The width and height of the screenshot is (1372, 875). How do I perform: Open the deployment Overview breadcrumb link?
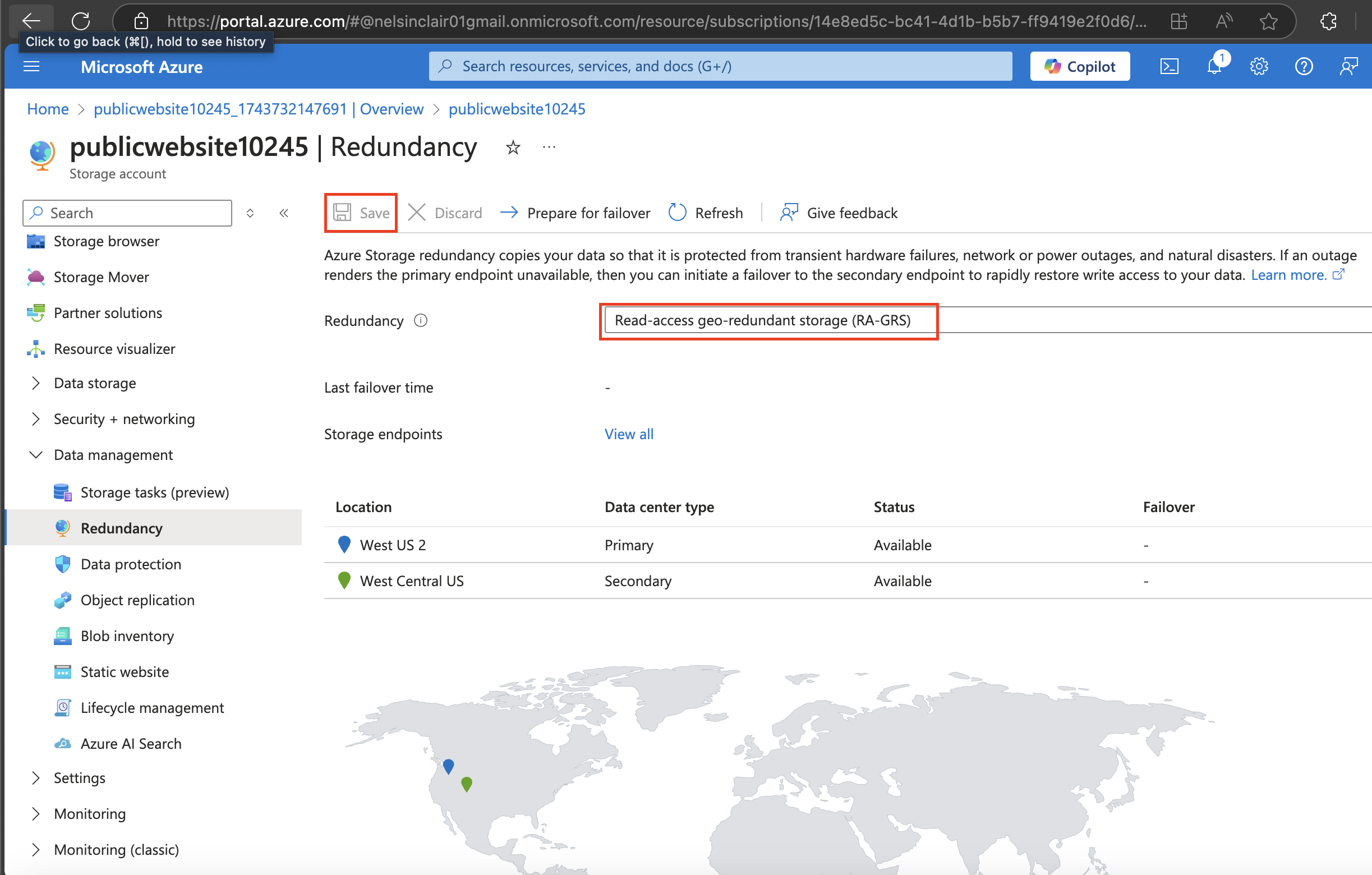pyautogui.click(x=259, y=109)
